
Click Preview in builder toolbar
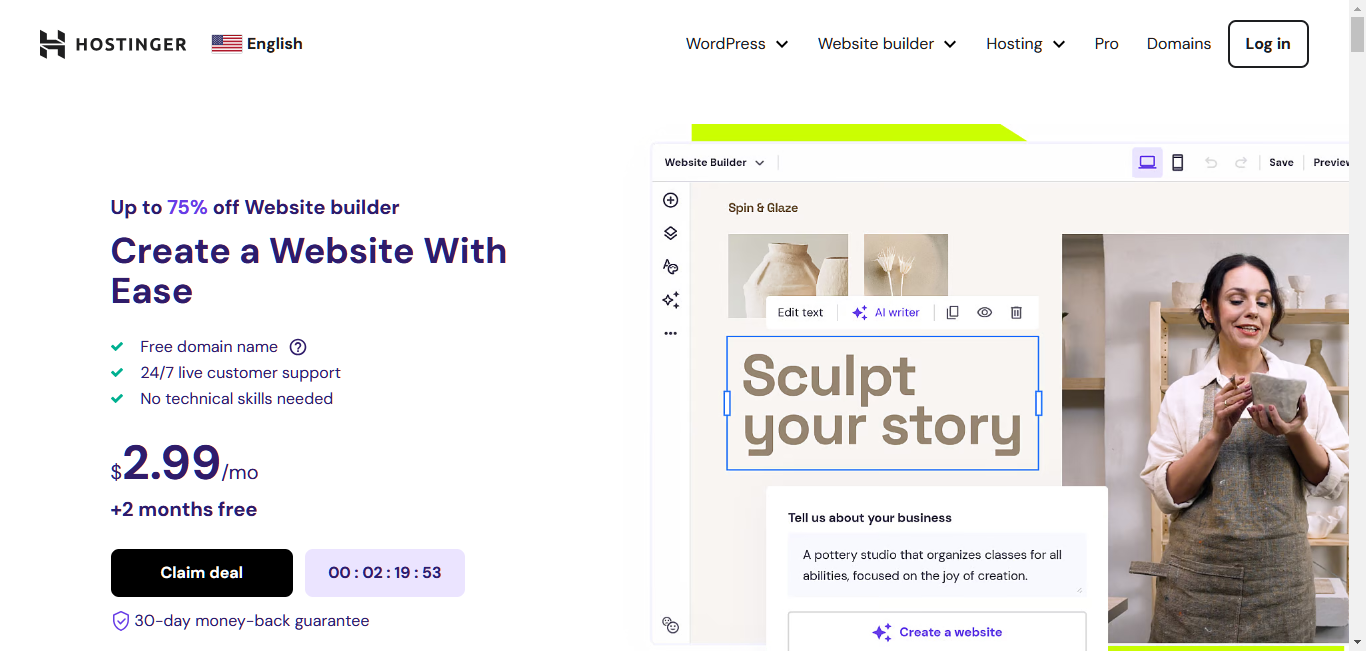click(1331, 163)
